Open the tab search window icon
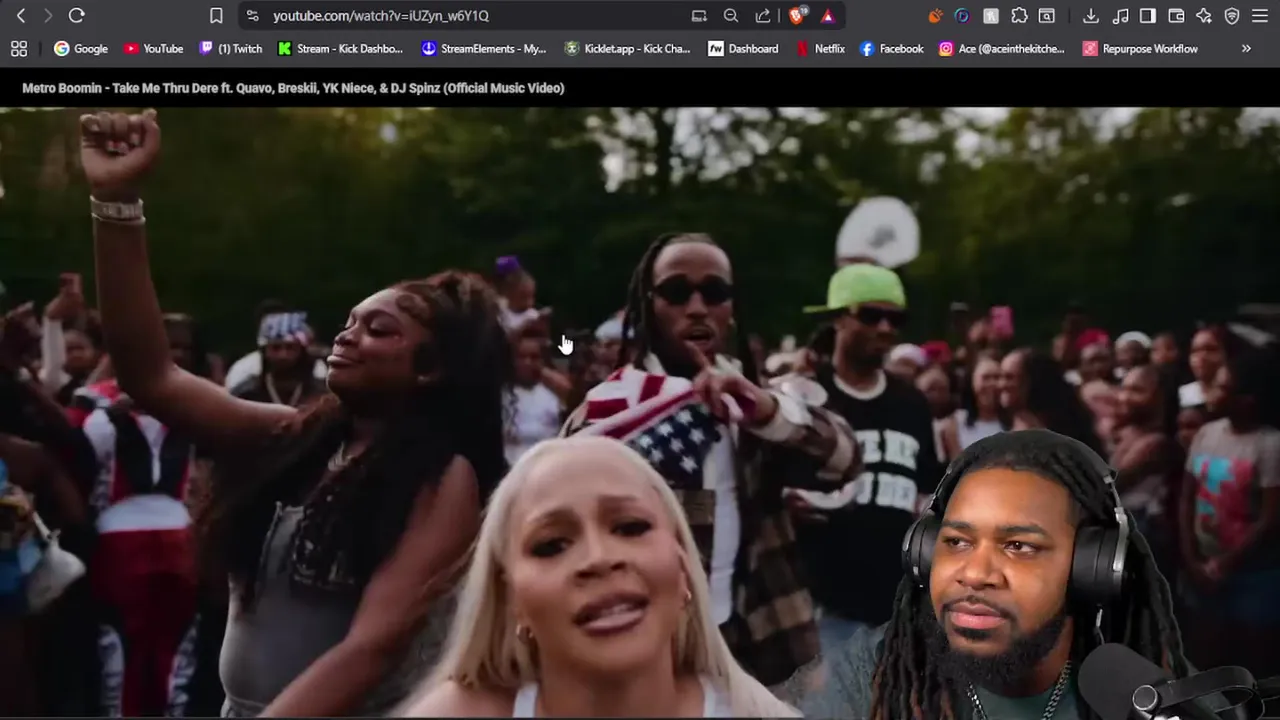Screen dimensions: 1280x720 (x=1046, y=16)
